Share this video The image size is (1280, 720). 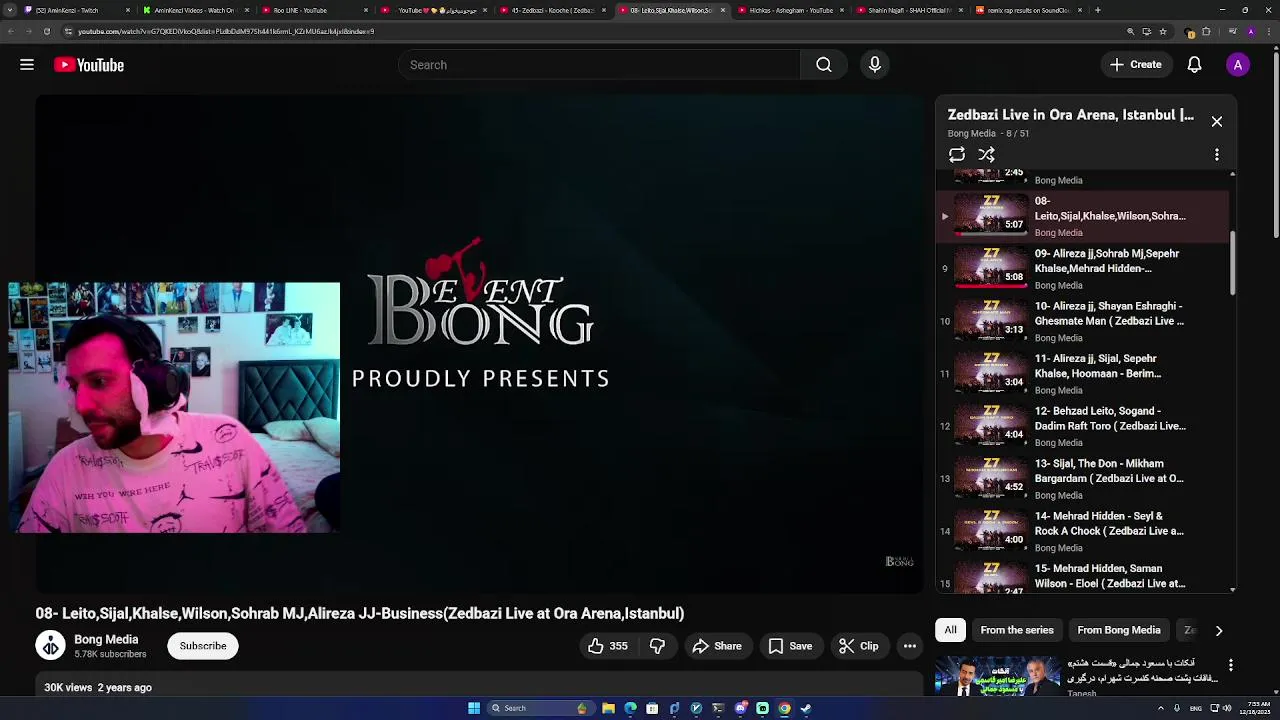717,646
